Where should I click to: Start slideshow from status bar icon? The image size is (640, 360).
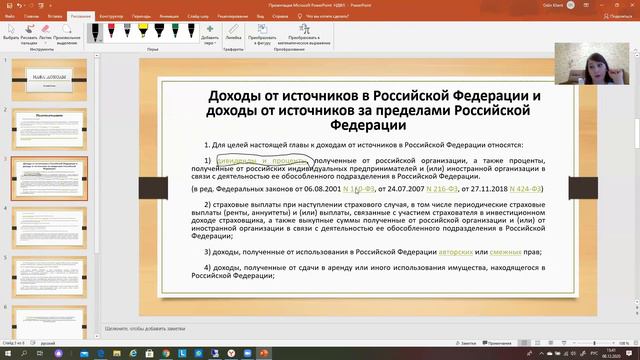(x=564, y=343)
